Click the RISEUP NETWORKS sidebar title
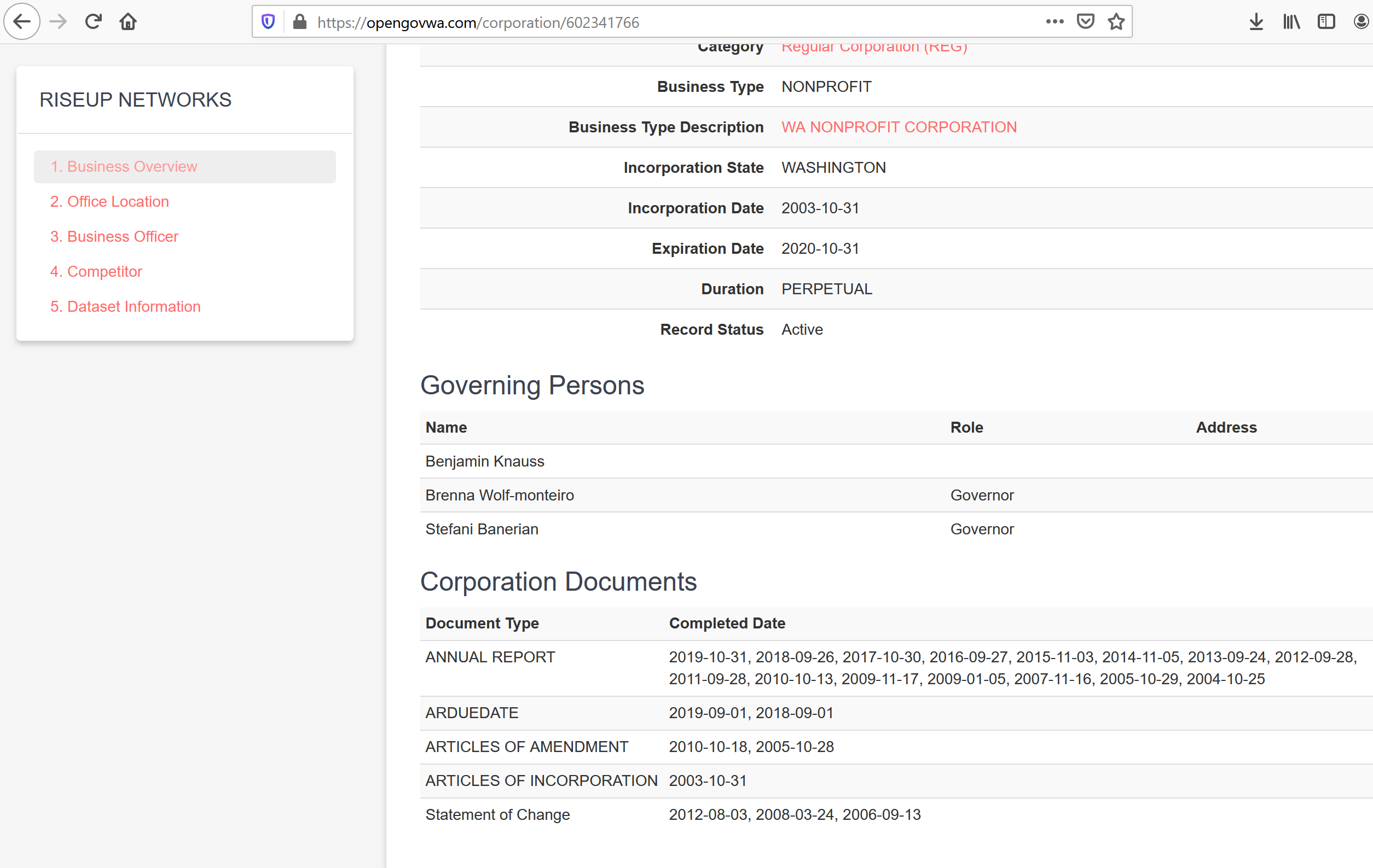This screenshot has width=1373, height=868. (x=135, y=100)
